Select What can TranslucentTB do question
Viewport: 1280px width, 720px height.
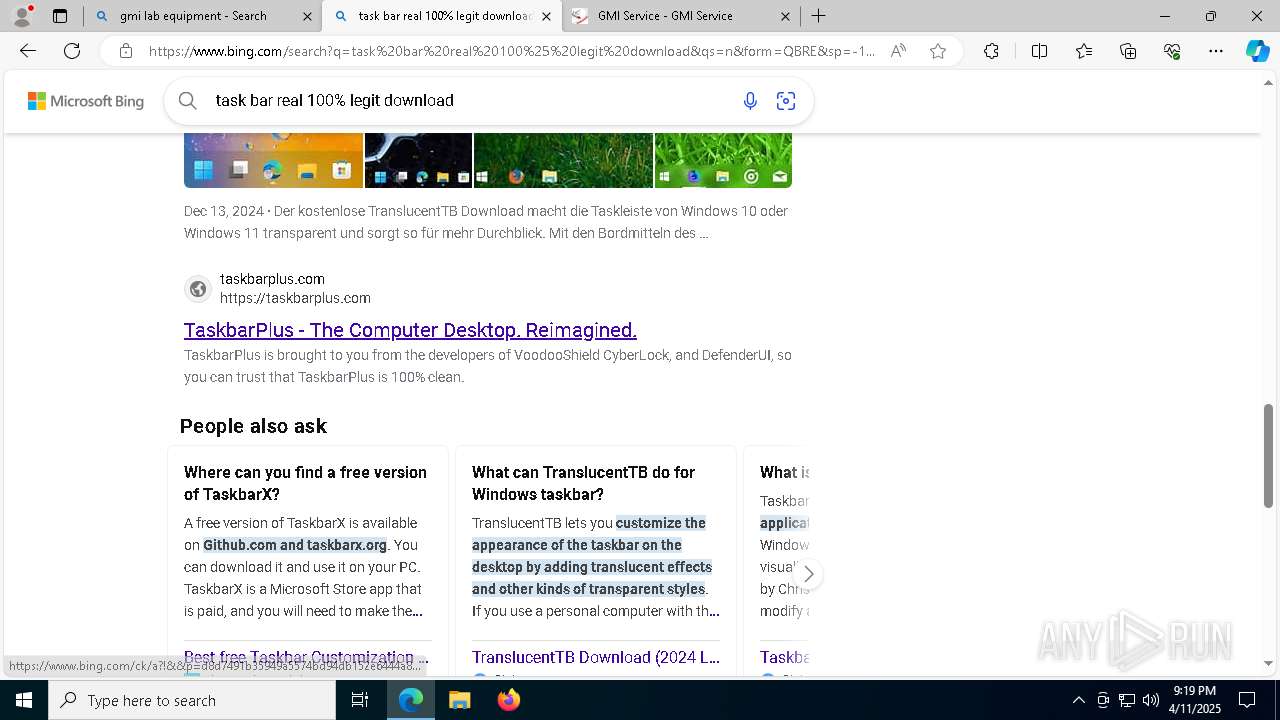click(x=584, y=483)
